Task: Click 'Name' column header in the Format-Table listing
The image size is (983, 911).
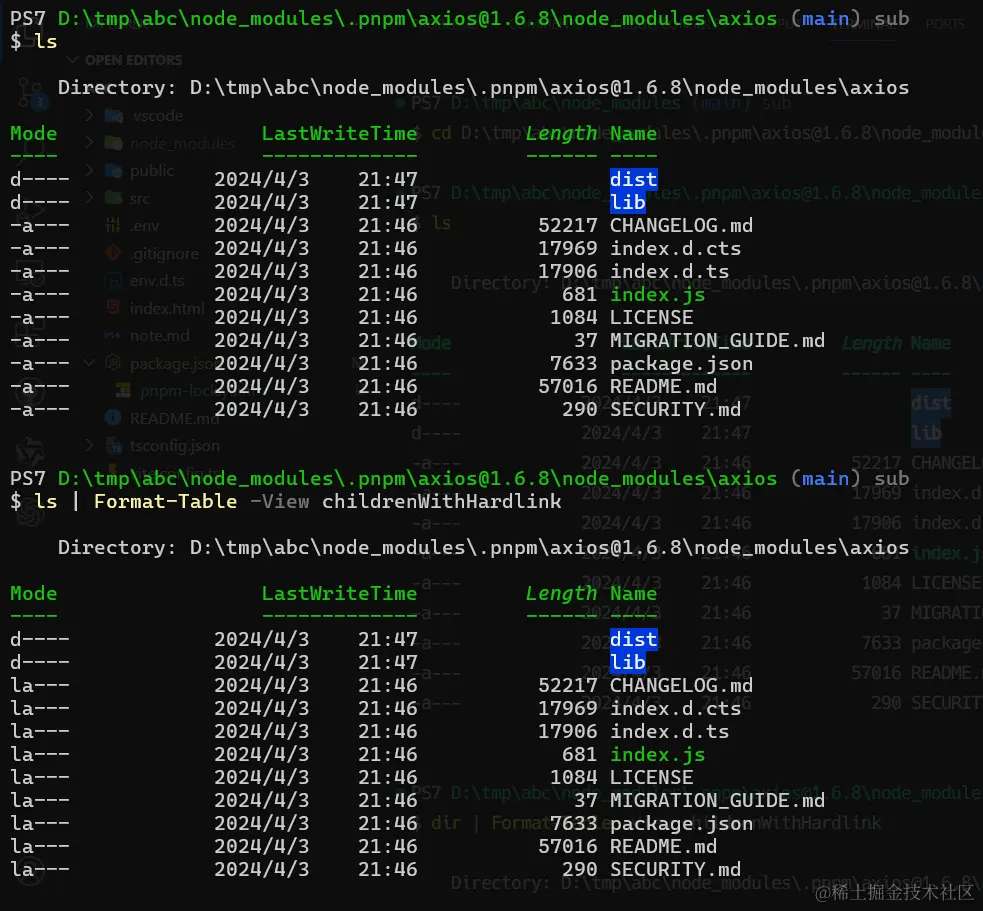Action: (633, 593)
